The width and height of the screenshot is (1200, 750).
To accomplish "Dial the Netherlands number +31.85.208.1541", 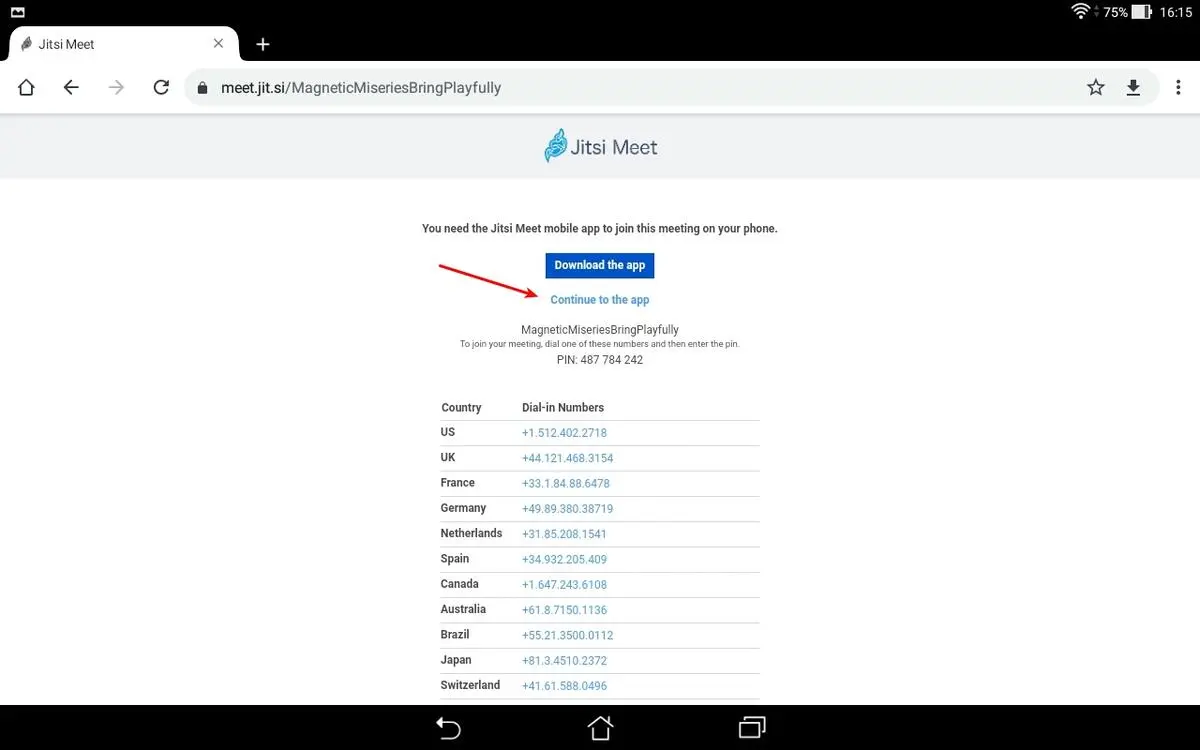I will (x=564, y=534).
